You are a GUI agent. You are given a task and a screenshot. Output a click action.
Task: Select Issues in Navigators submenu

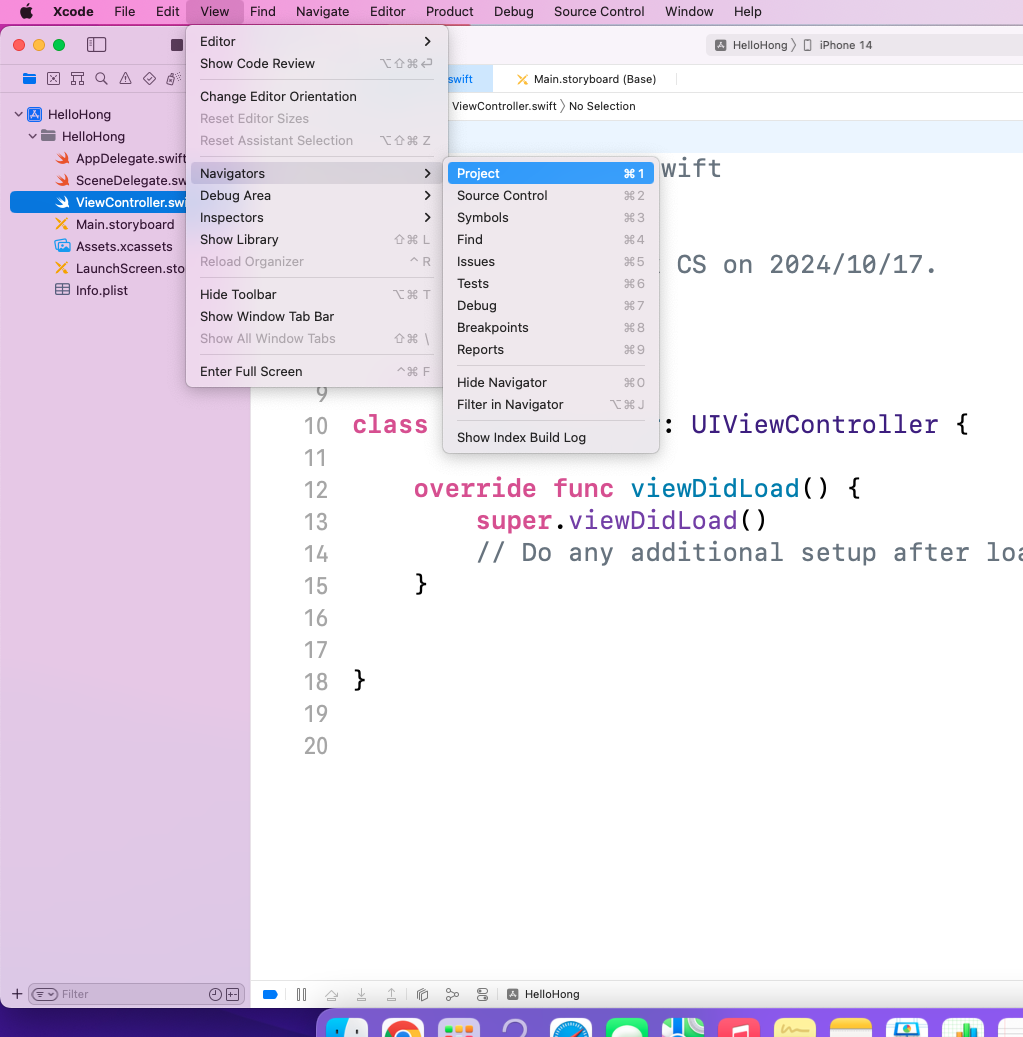click(x=550, y=261)
